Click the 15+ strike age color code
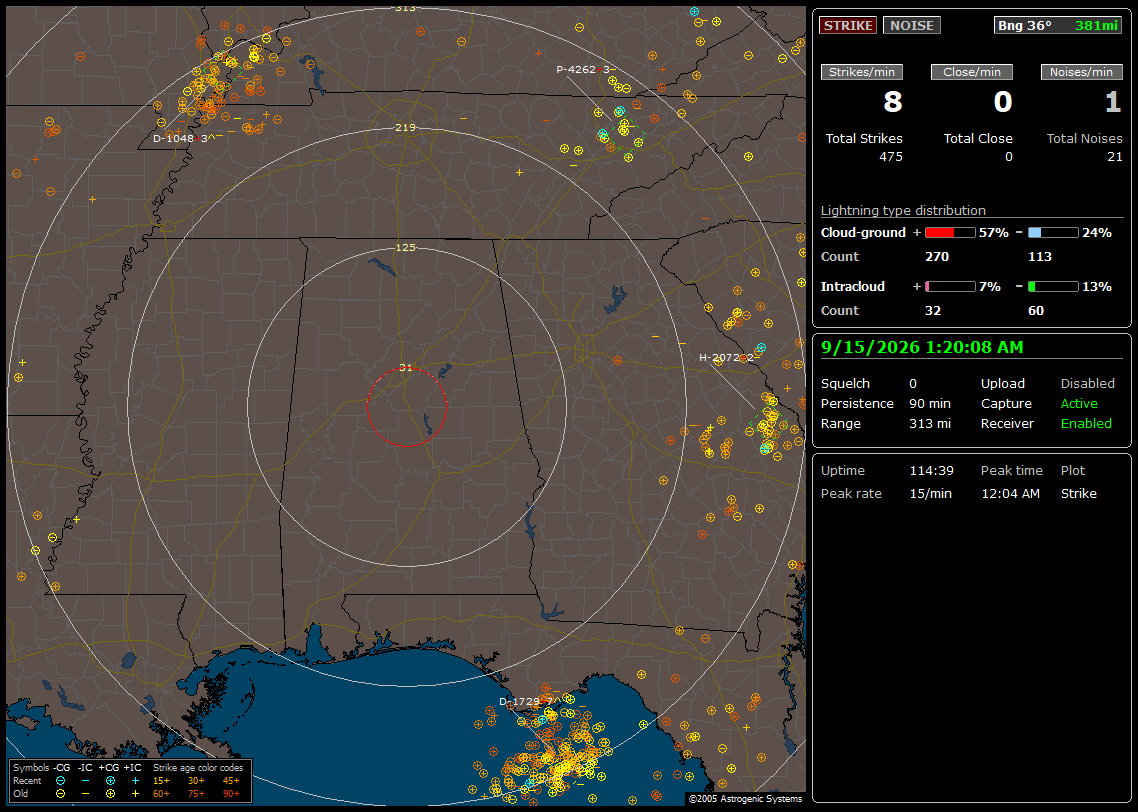Viewport: 1138px width, 812px height. tap(161, 781)
